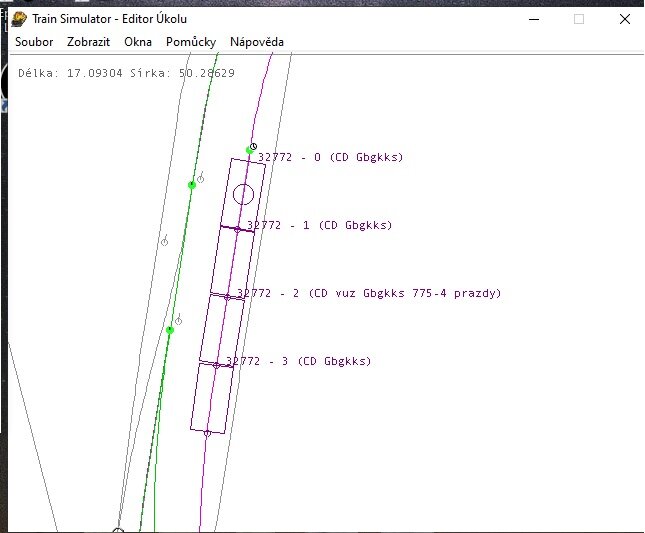This screenshot has width=645, height=533.
Task: Click the Train Simulator title bar icon
Action: click(17, 18)
